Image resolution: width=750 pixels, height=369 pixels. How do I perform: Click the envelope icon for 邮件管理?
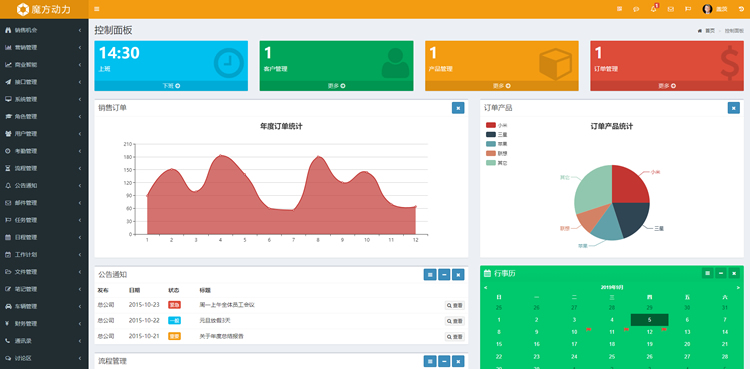pos(8,203)
